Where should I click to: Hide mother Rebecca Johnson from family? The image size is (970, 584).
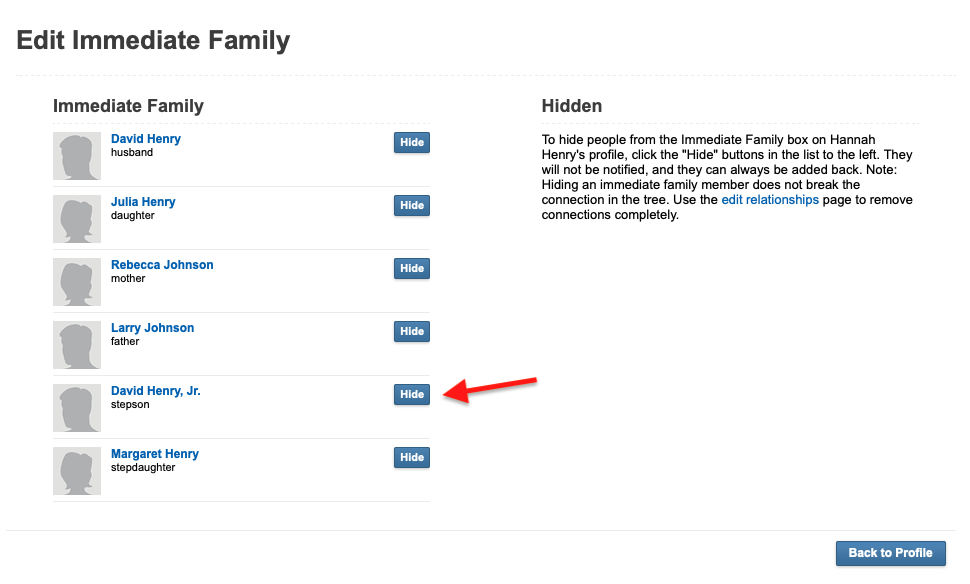pyautogui.click(x=412, y=268)
